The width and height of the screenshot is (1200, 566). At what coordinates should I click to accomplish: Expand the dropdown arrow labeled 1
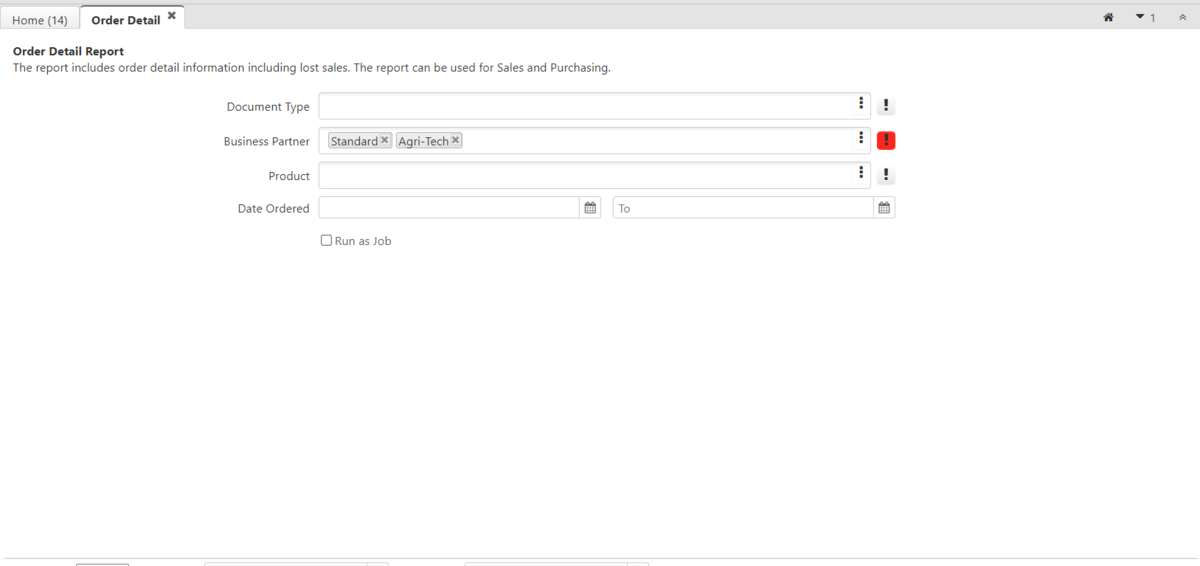[1145, 18]
